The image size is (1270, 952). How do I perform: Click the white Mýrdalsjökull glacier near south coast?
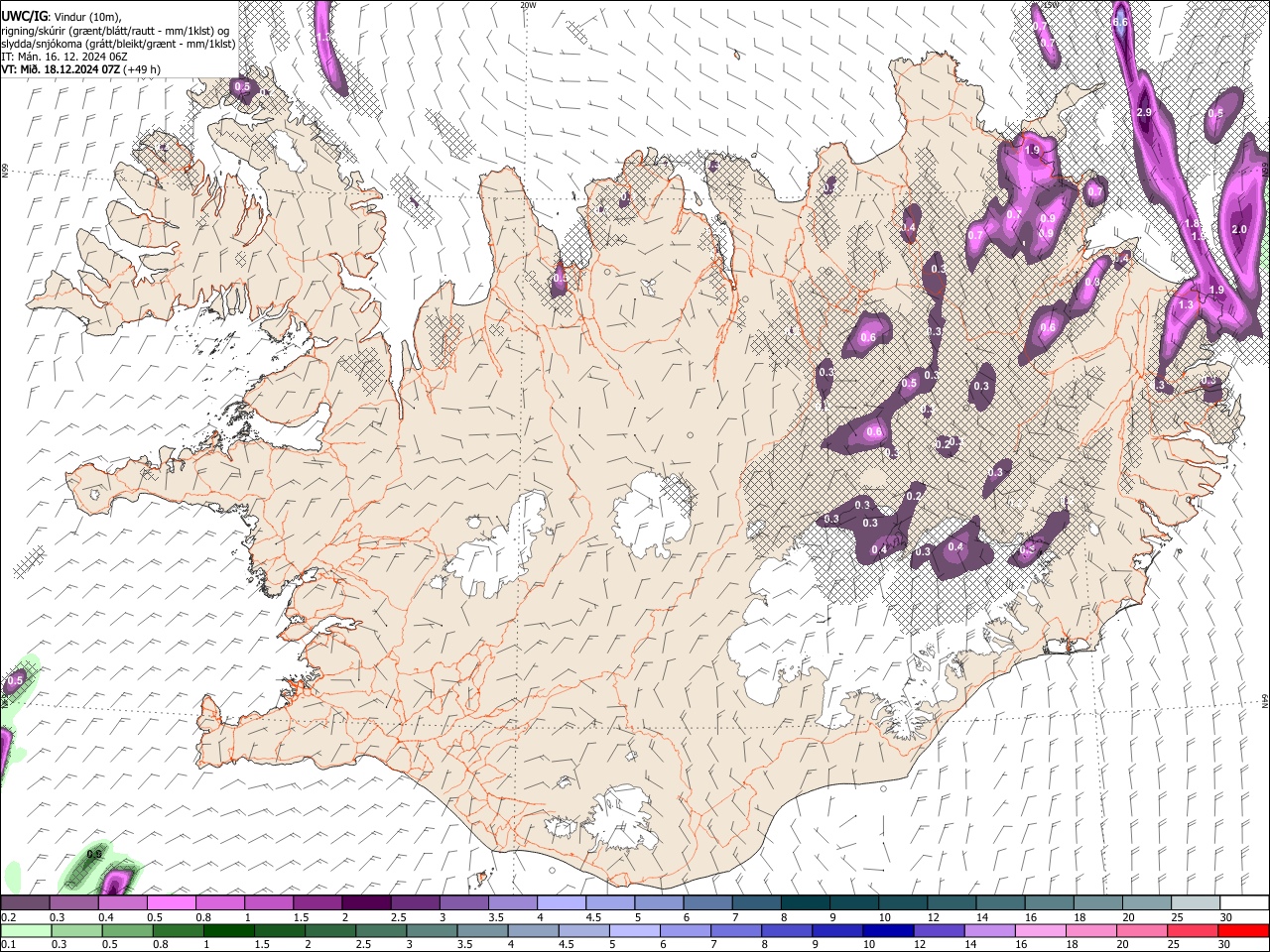pyautogui.click(x=620, y=818)
